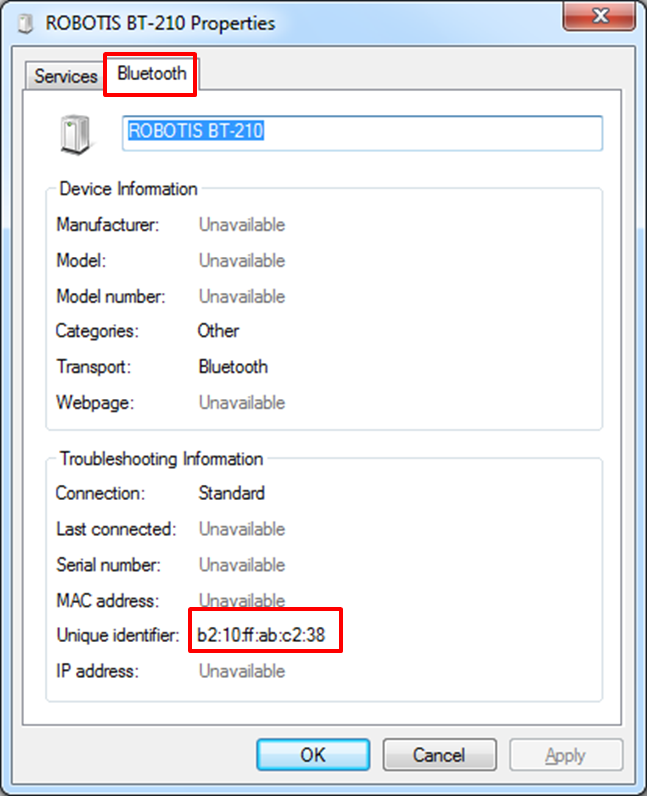
Task: Click the Device Information group heading
Action: coord(128,189)
